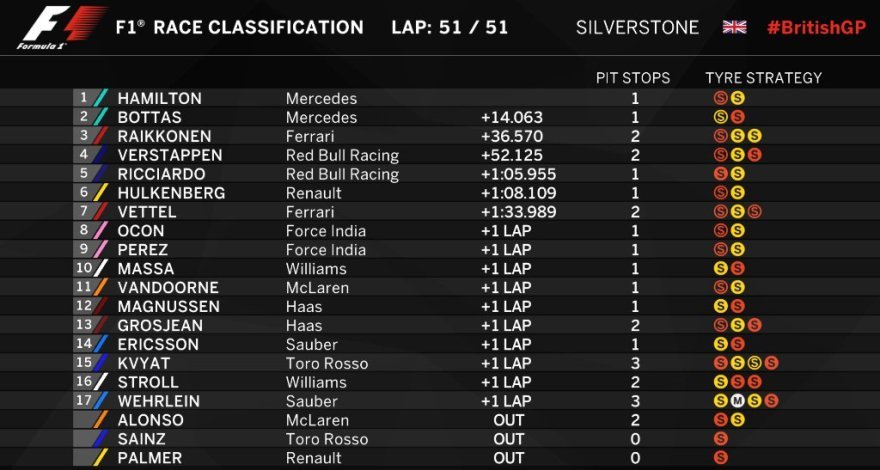Click Hulkenberg's position 6 badge
Viewport: 880px width, 470px height.
click(x=84, y=192)
